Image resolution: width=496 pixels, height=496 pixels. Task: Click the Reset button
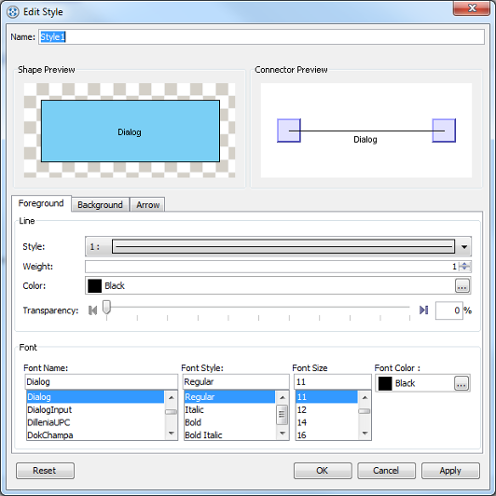45,471
